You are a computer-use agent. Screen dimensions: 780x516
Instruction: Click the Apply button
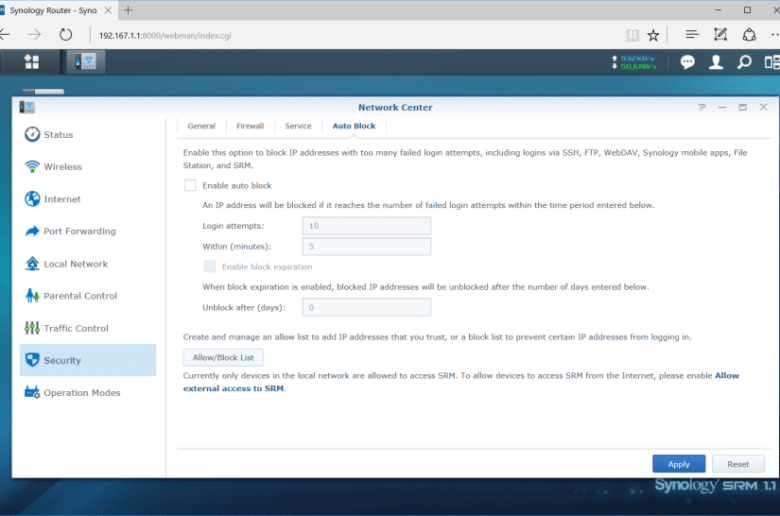(x=679, y=464)
